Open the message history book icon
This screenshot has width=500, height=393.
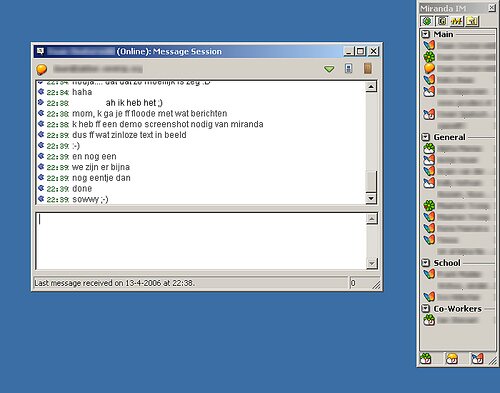point(368,68)
